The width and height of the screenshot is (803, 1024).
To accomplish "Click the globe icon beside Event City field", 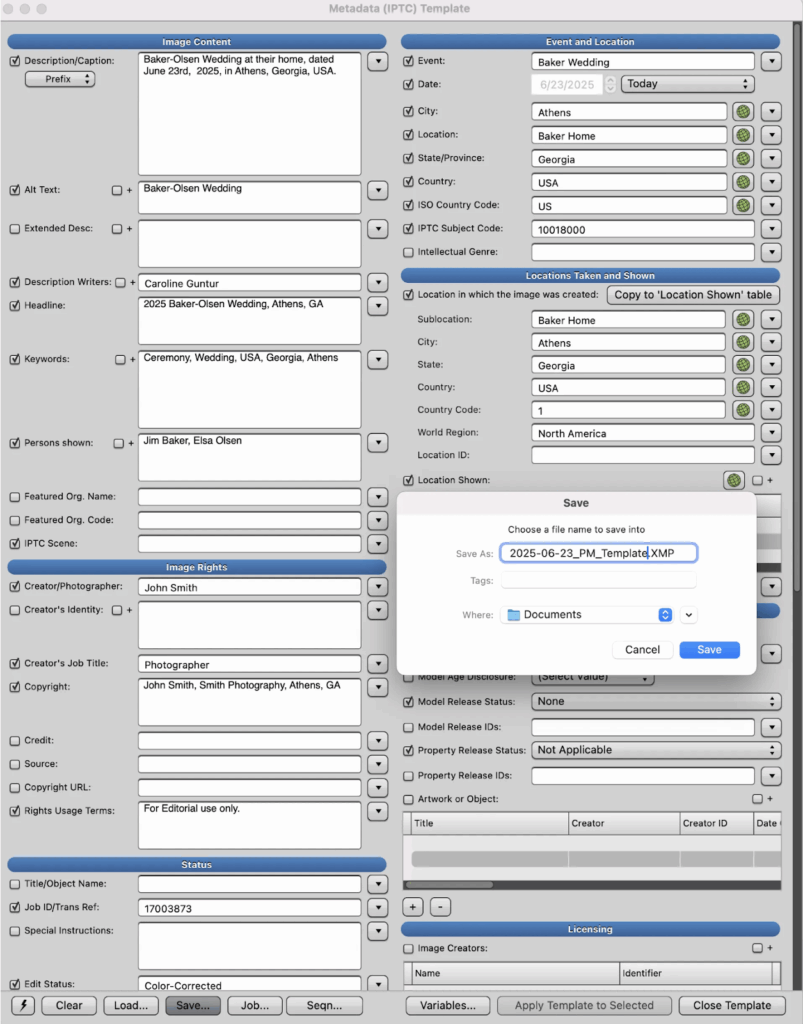I will pyautogui.click(x=743, y=112).
